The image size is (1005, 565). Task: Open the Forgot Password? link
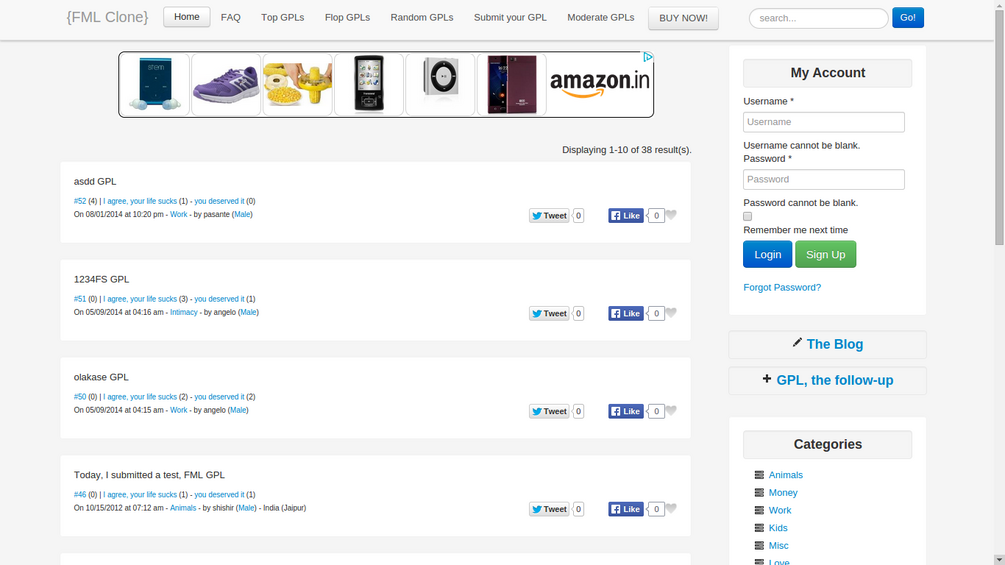[x=782, y=288]
